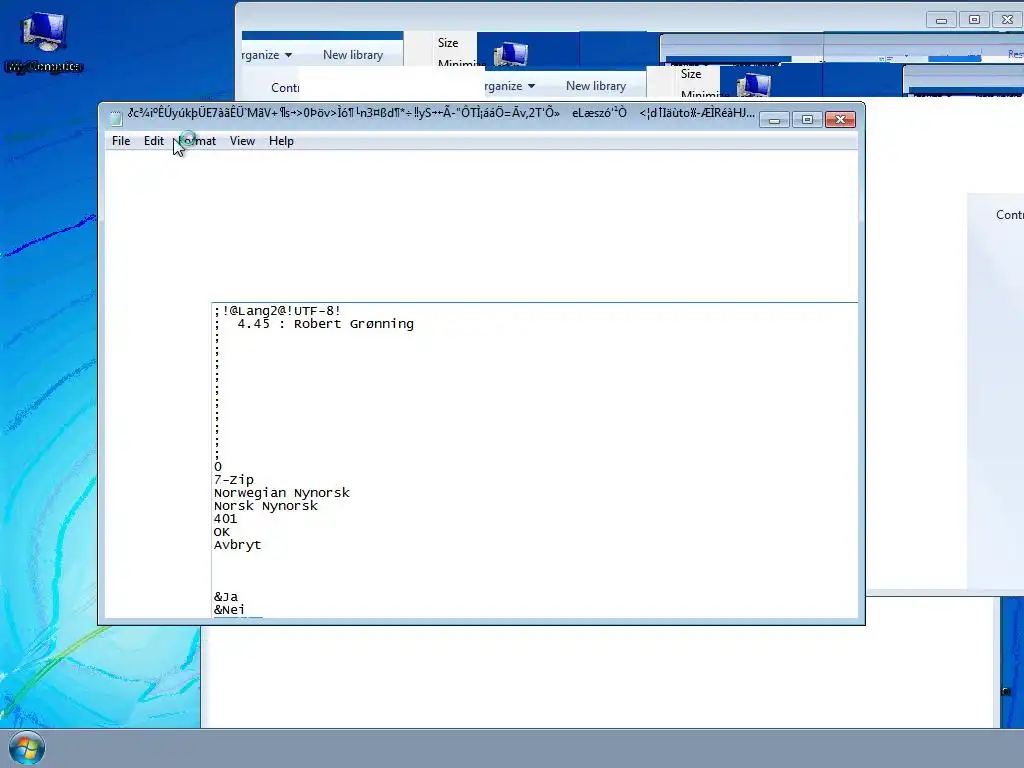The image size is (1024, 768).
Task: Open the View menu in Notepad
Action: pyautogui.click(x=242, y=141)
